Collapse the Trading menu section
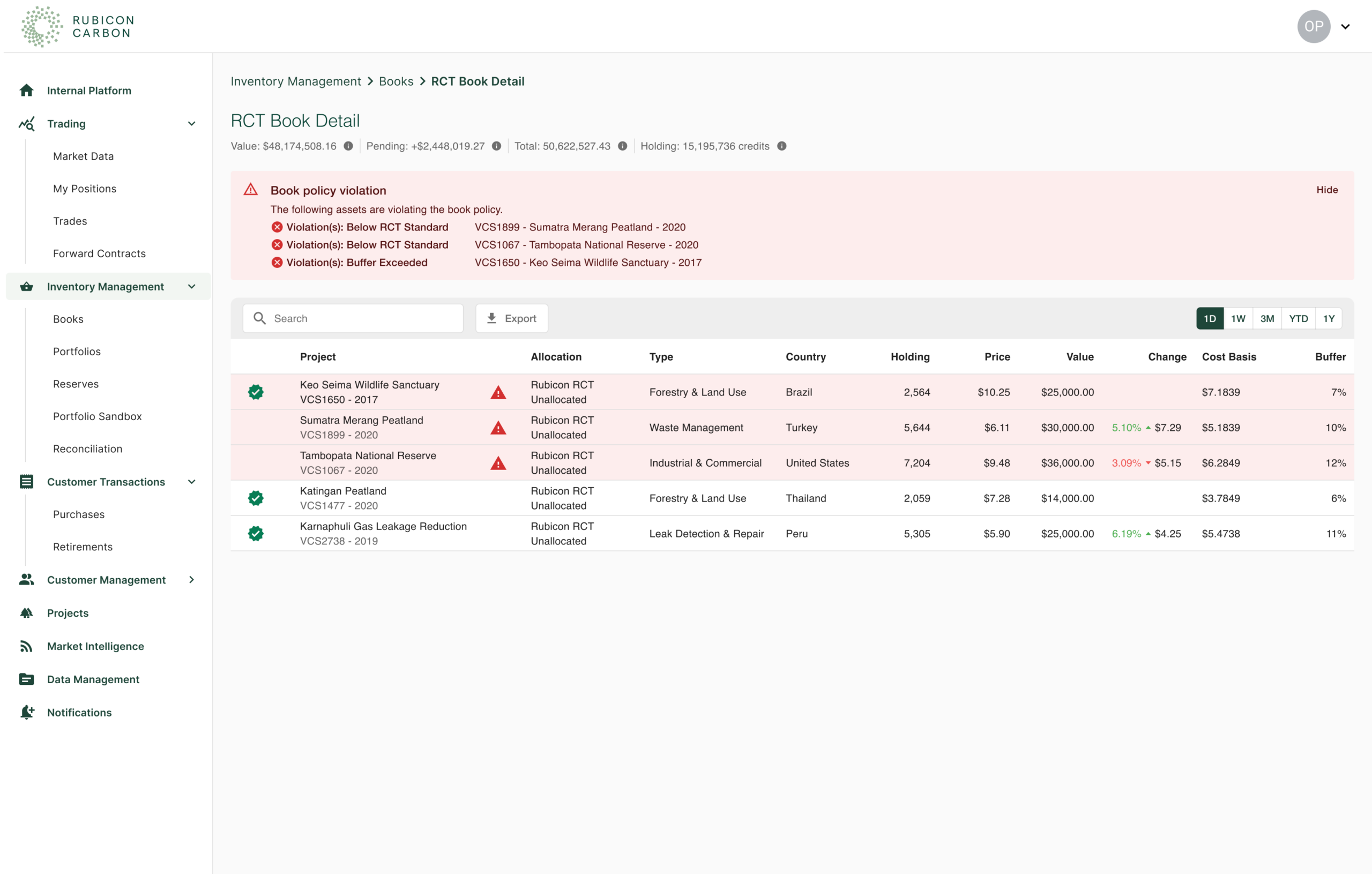The width and height of the screenshot is (1372, 874). click(191, 124)
